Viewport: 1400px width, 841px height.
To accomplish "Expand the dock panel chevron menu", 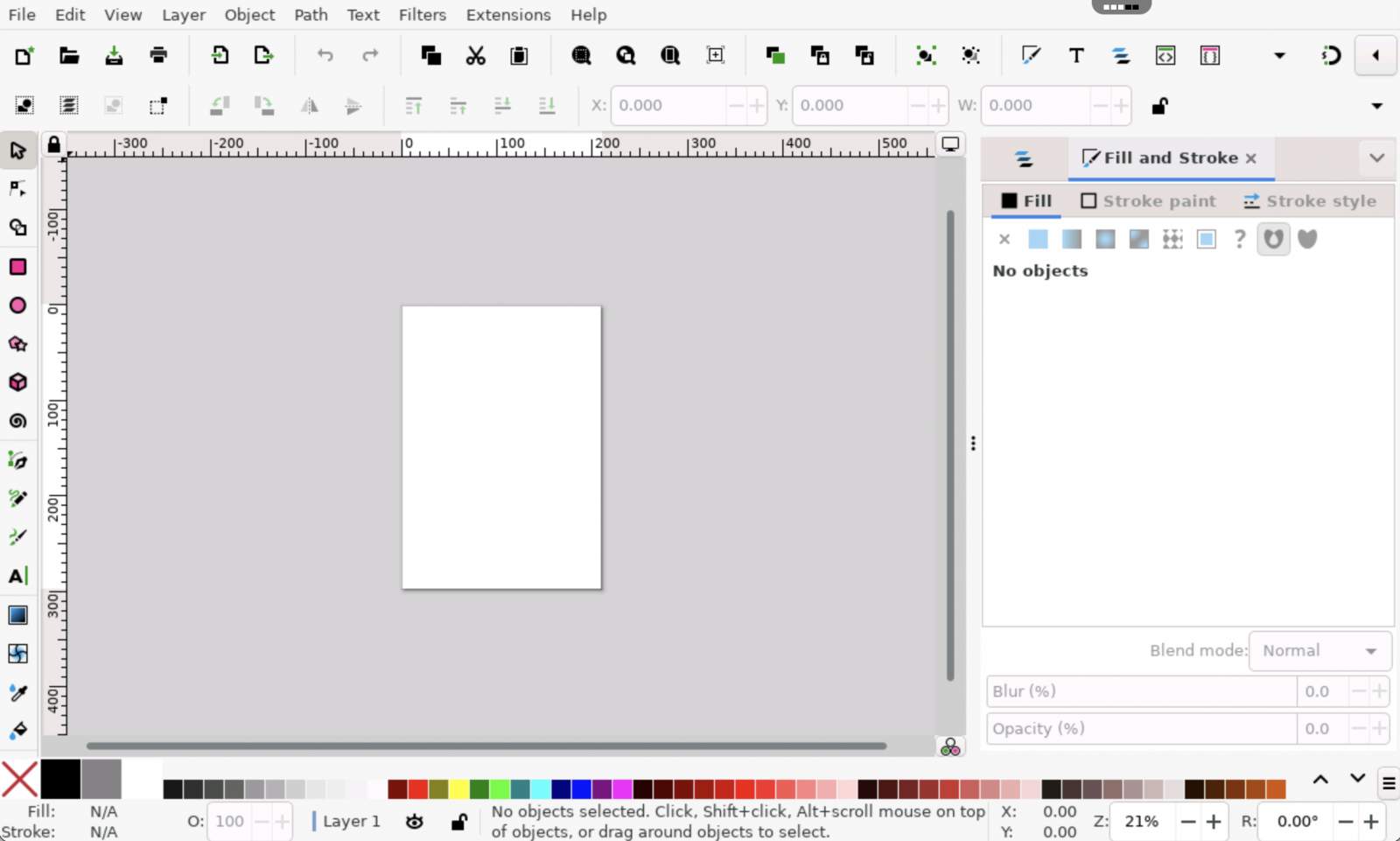I will click(1376, 158).
